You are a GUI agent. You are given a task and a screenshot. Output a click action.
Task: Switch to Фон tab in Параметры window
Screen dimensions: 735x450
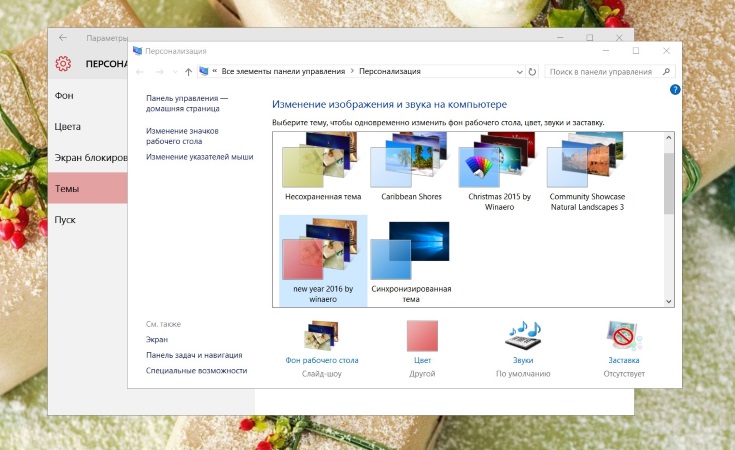(88, 96)
